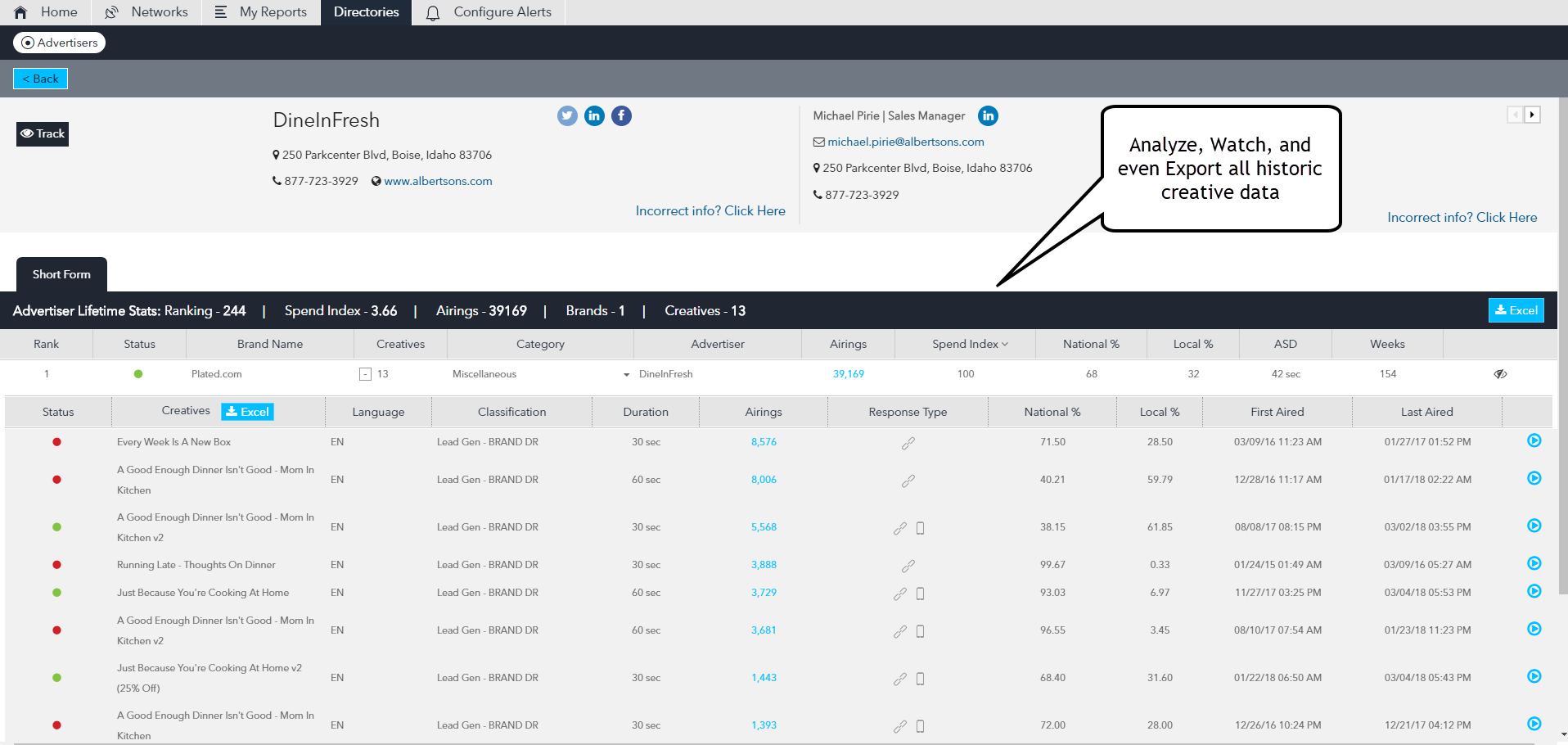Viewport: 1568px width, 745px height.
Task: Go to next contact arrow
Action: [1532, 115]
